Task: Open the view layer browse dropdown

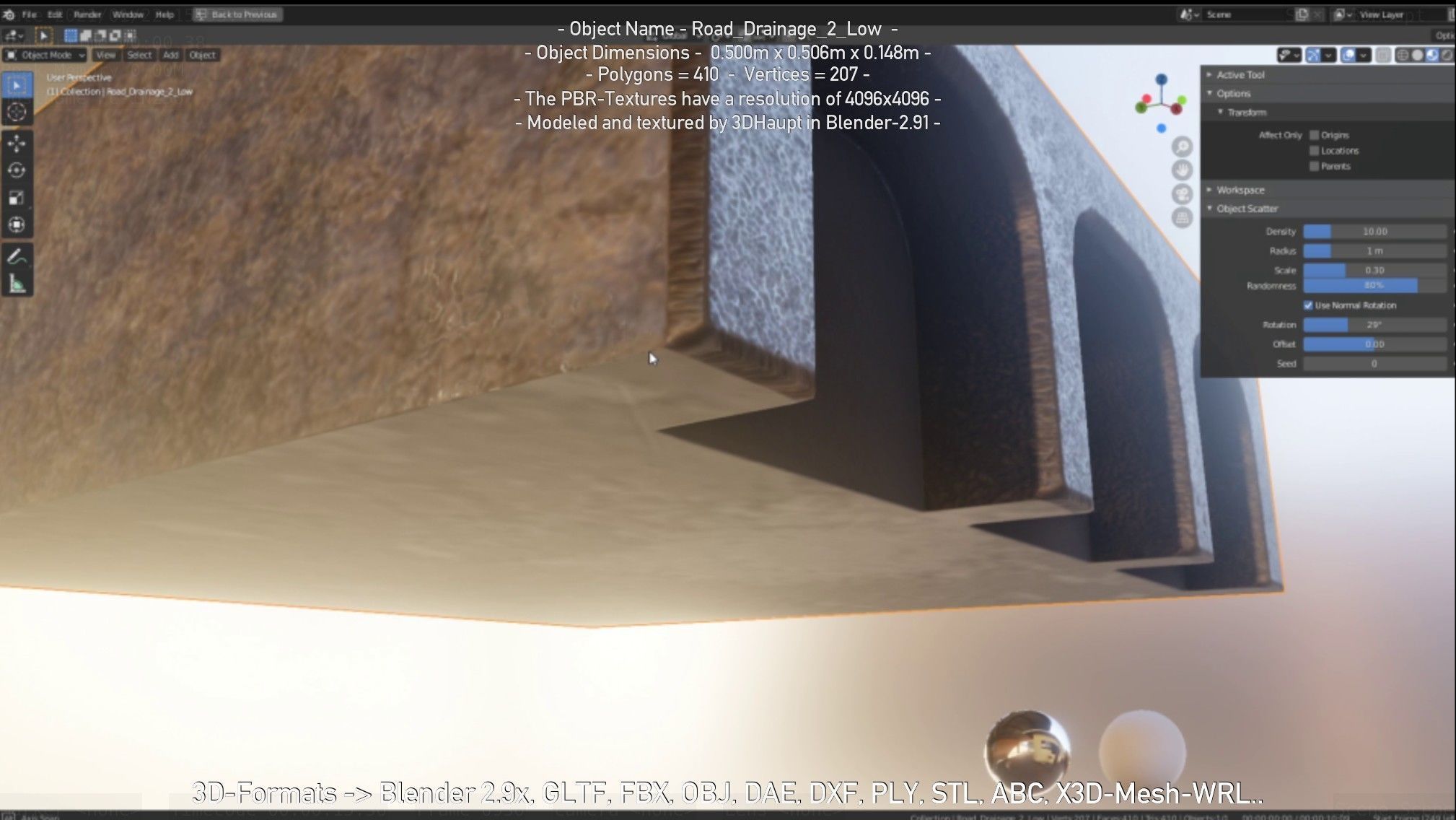Action: [1343, 14]
